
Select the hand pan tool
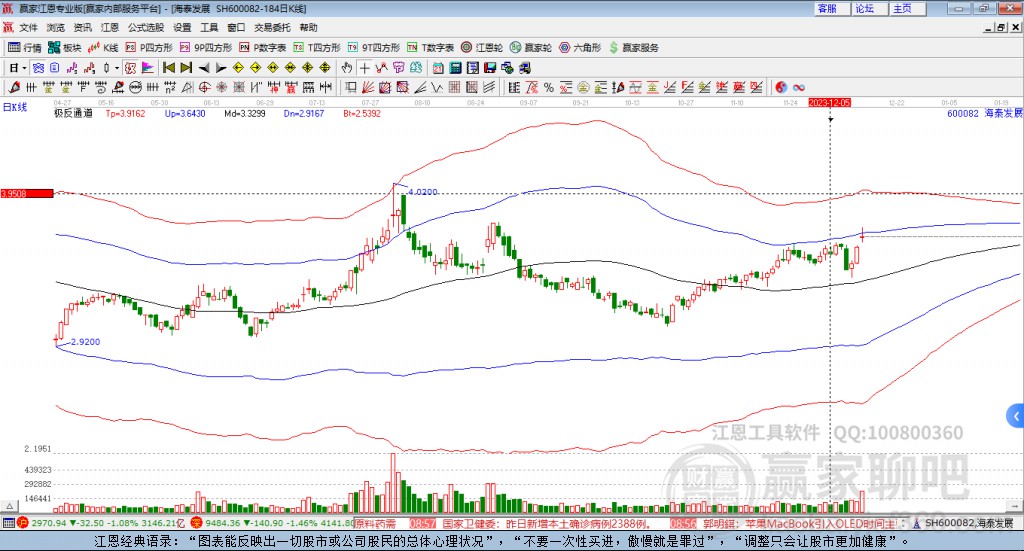pos(347,68)
